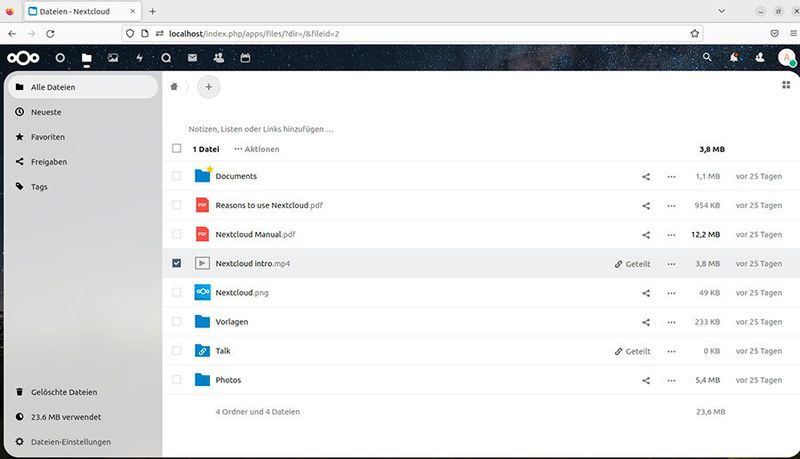Open the unified search magnifier

point(707,57)
